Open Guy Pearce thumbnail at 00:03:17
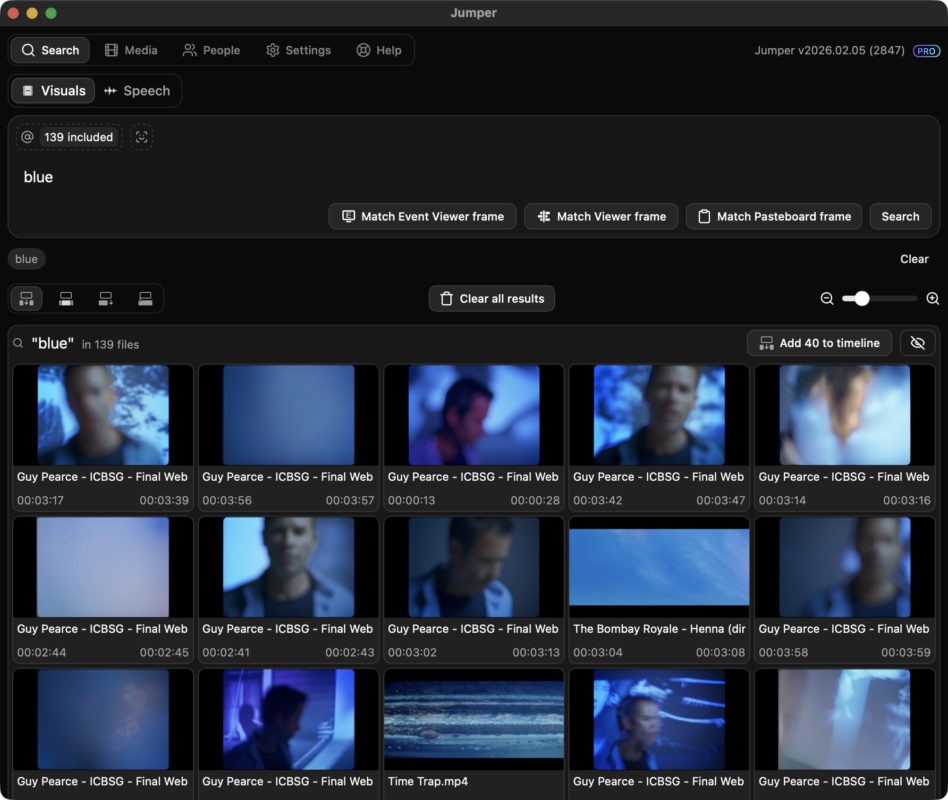948x800 pixels. tap(103, 415)
